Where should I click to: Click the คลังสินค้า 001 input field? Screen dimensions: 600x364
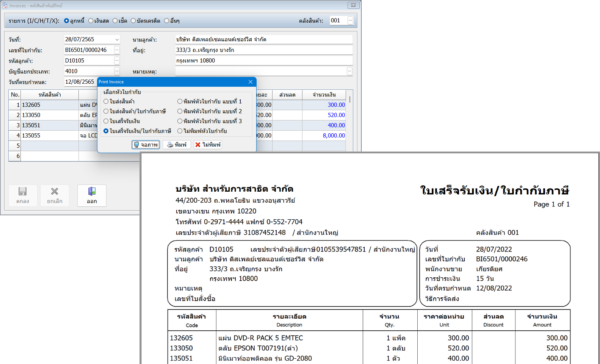click(338, 21)
